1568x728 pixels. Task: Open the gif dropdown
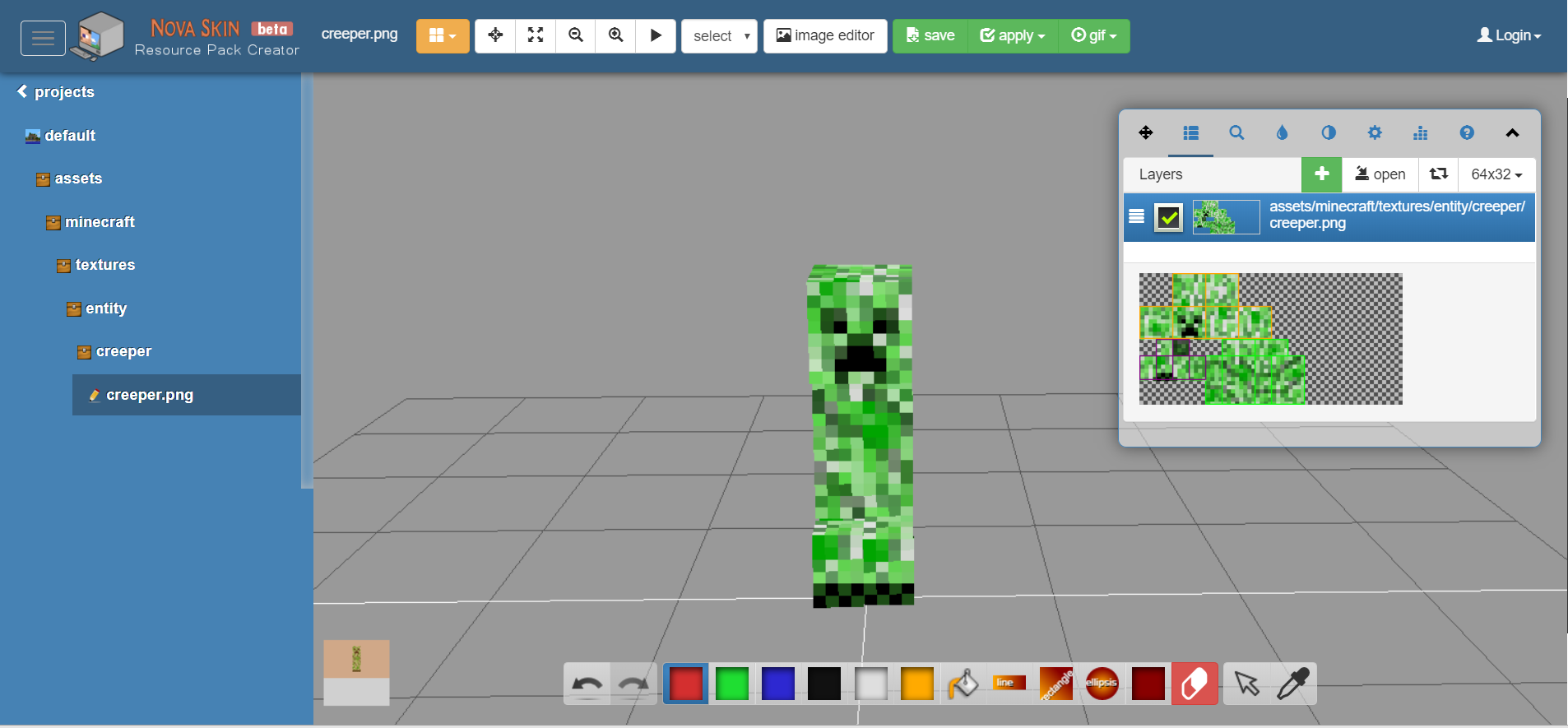click(x=1094, y=36)
